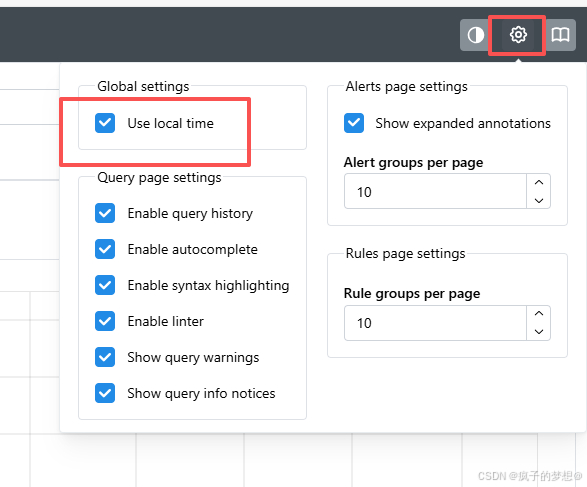This screenshot has height=487, width=587.
Task: Click the Use local time label
Action: point(171,124)
